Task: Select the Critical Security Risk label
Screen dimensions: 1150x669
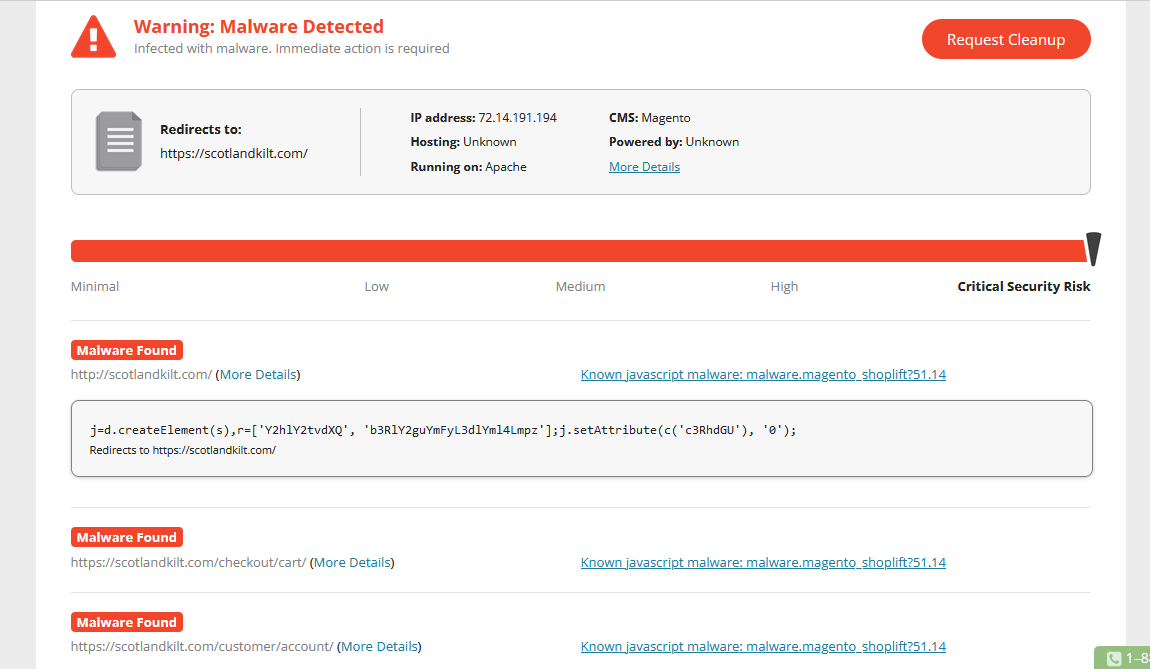Action: (x=1023, y=287)
